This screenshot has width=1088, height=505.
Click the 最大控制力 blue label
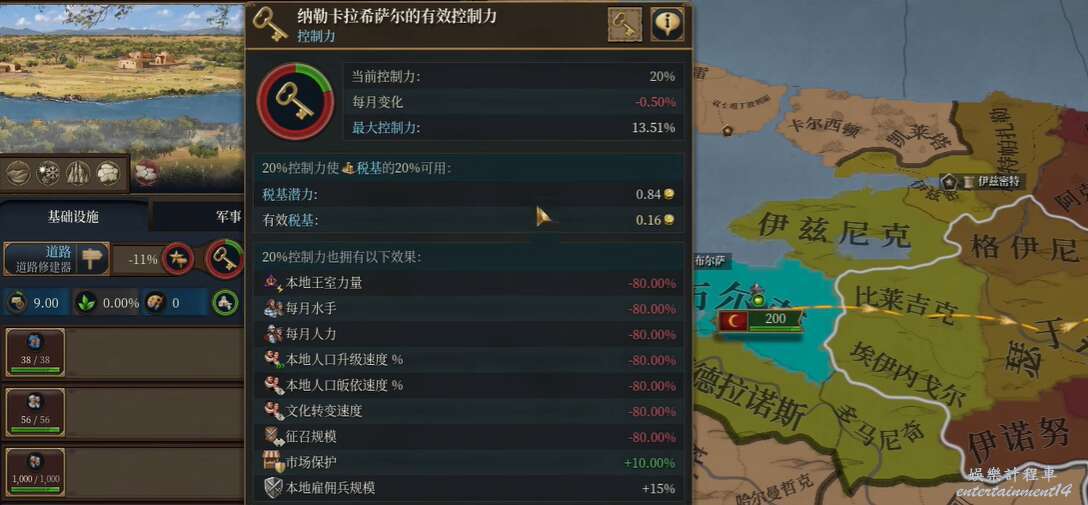tap(385, 128)
